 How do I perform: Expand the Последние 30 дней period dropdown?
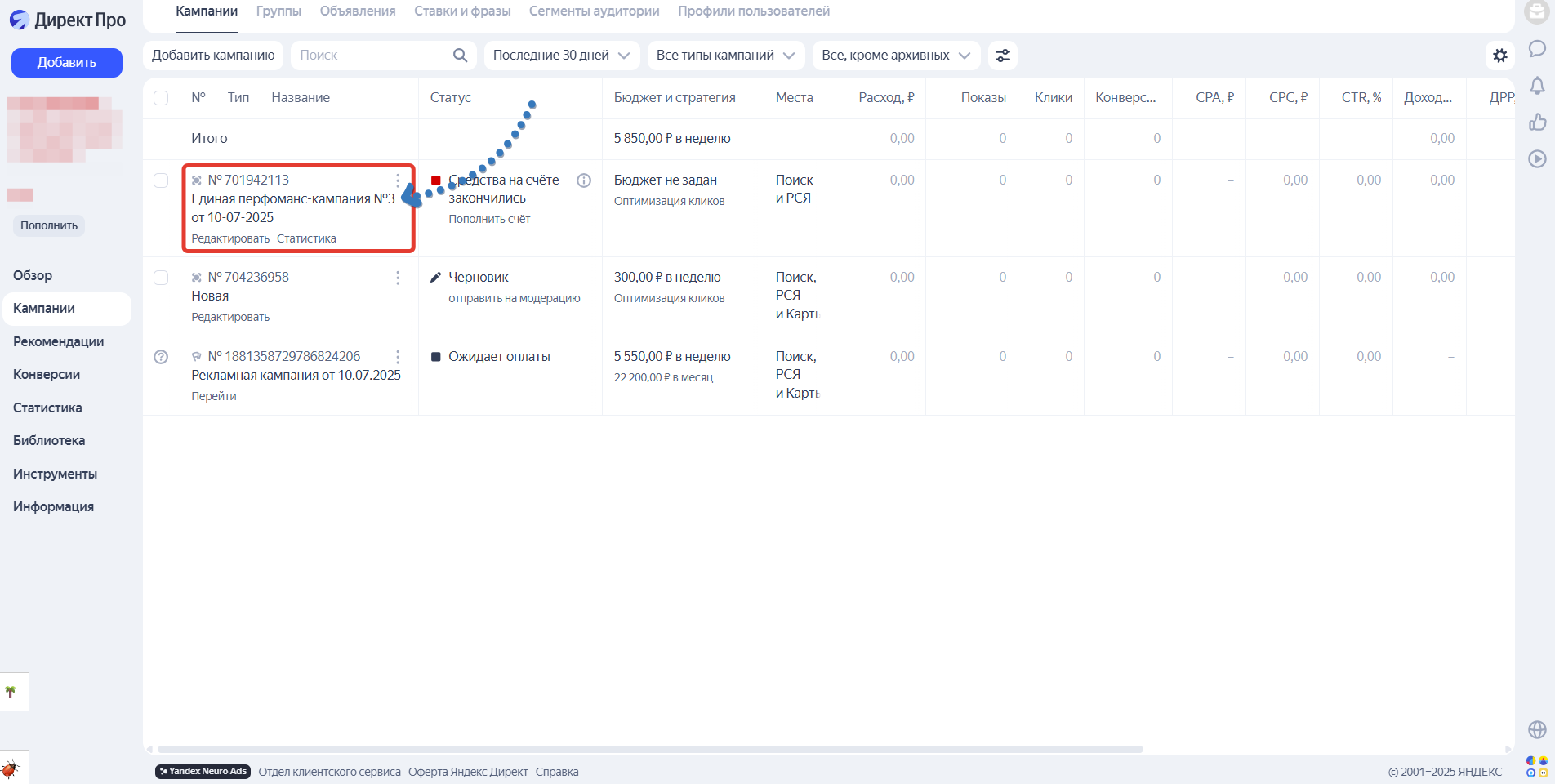560,56
